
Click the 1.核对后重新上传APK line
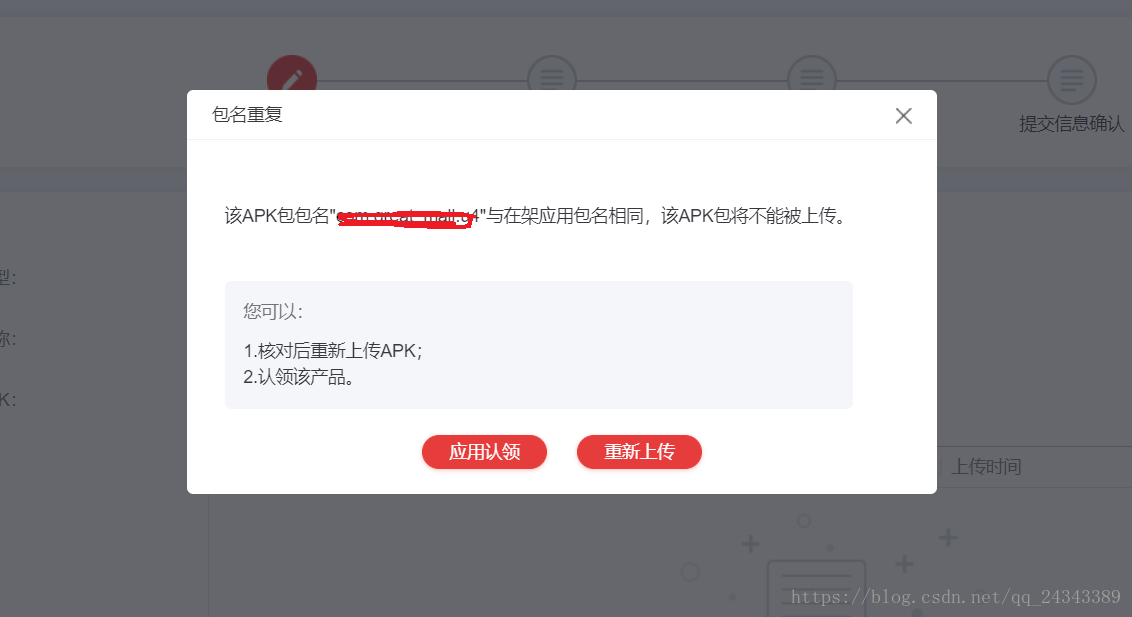click(333, 351)
